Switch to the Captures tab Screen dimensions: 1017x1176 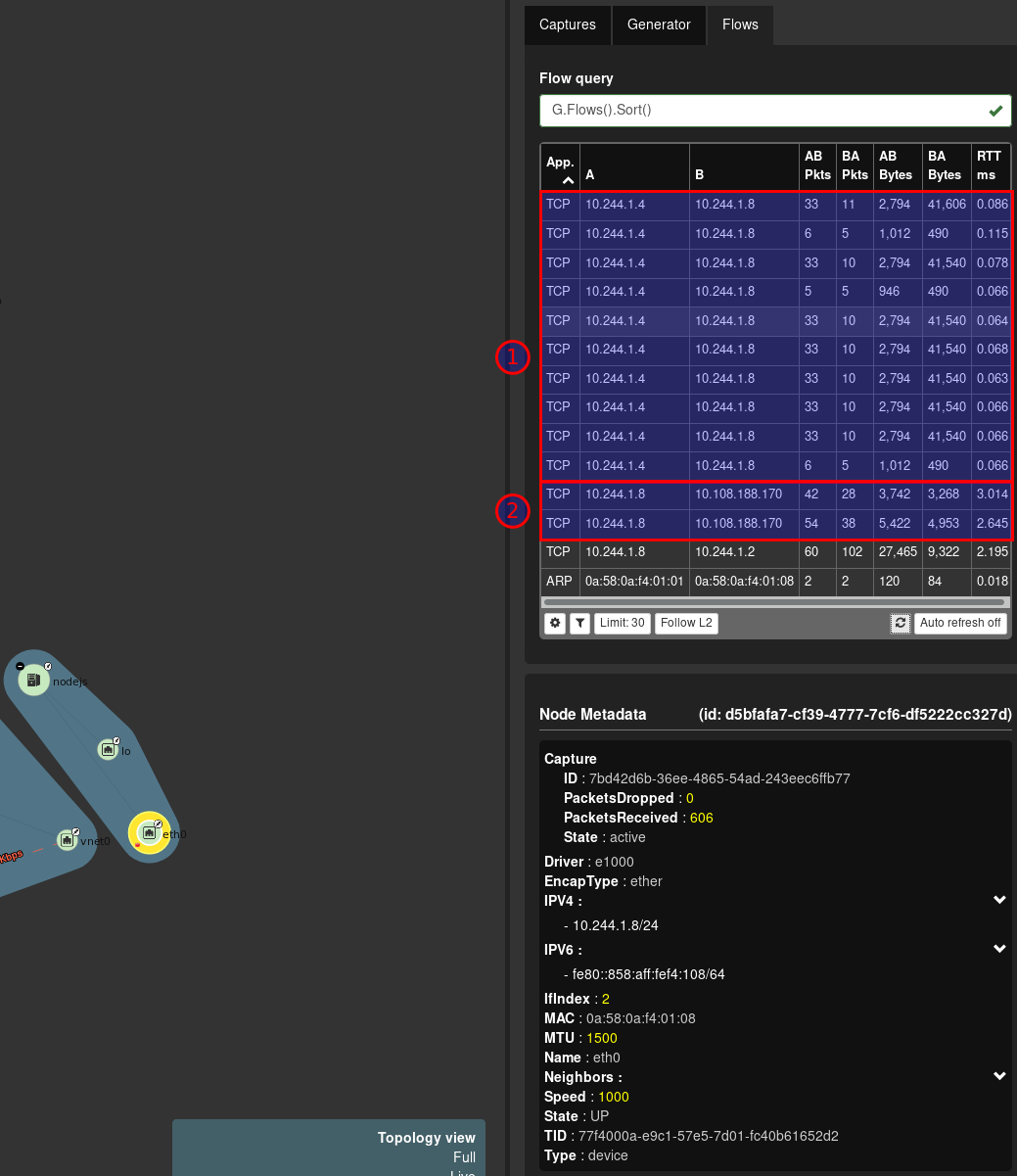(x=568, y=24)
